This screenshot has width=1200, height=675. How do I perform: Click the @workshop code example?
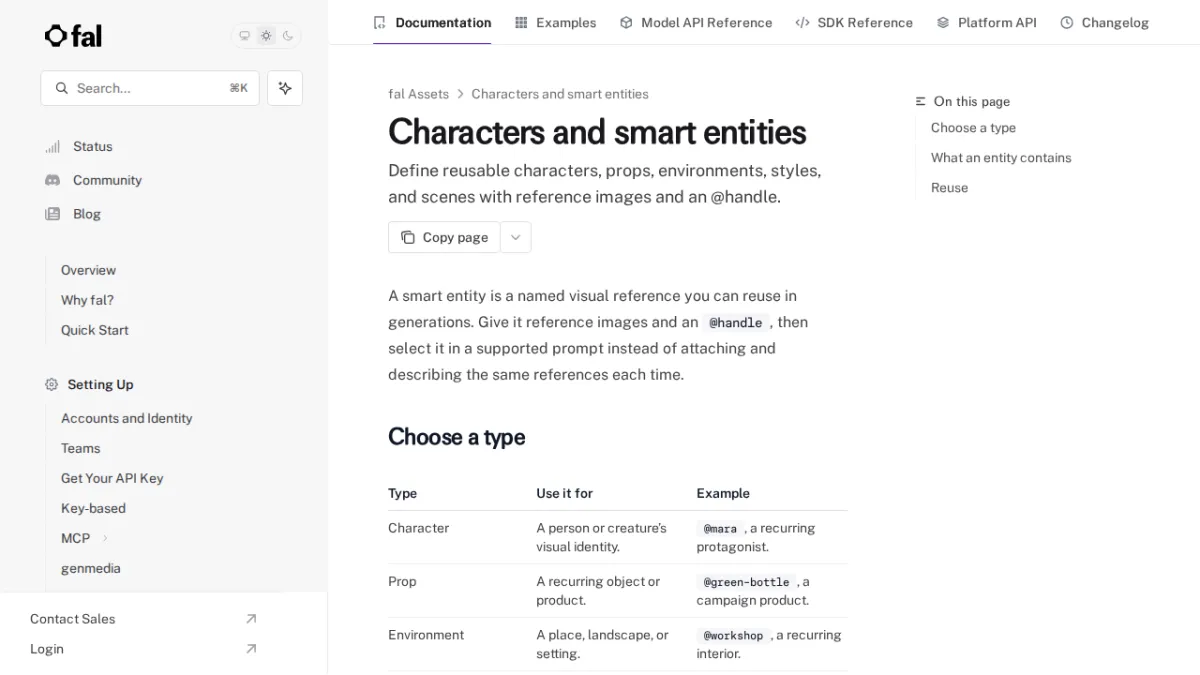pyautogui.click(x=733, y=636)
